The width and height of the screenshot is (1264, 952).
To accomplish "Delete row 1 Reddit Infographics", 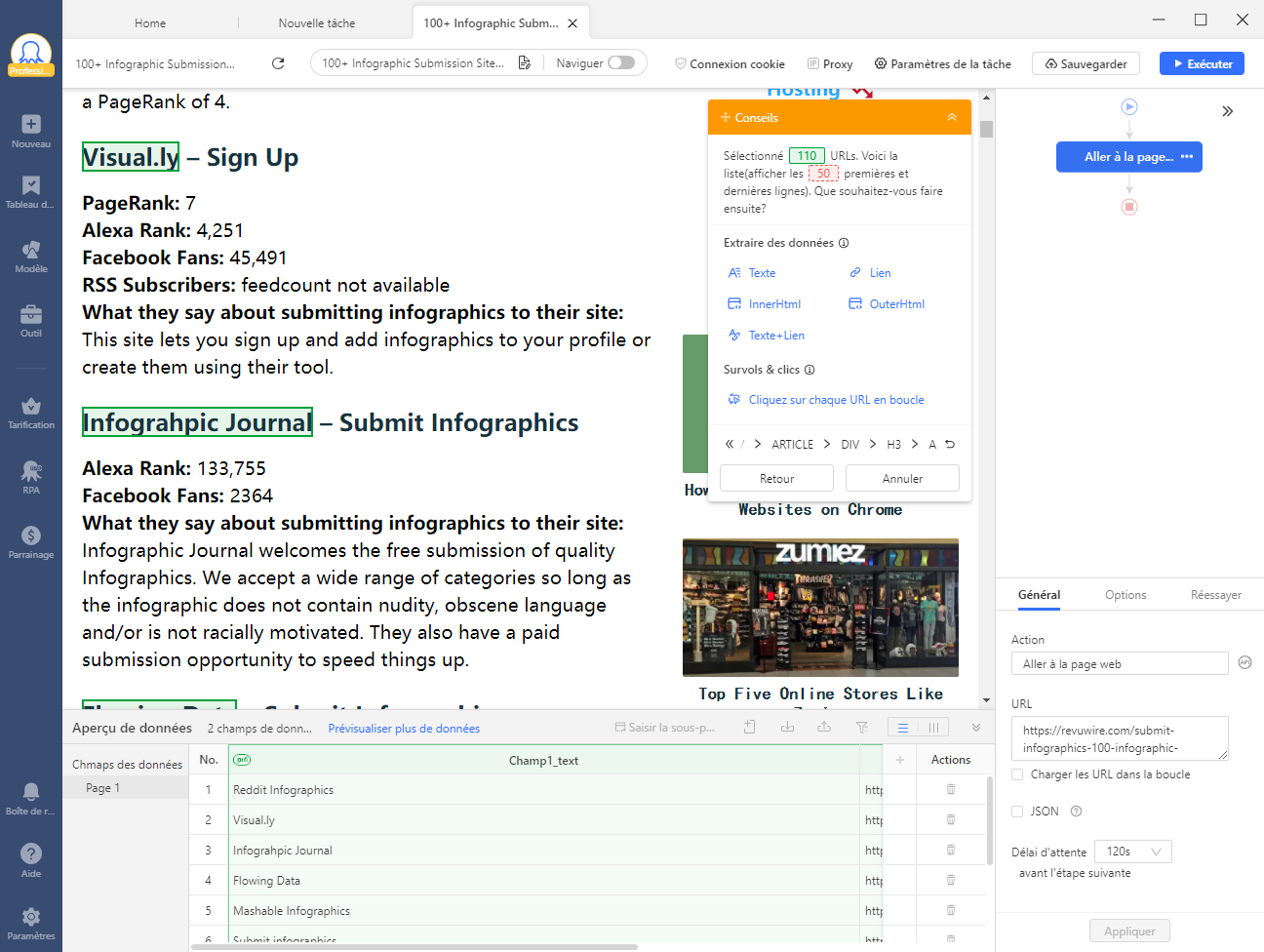I will point(951,789).
